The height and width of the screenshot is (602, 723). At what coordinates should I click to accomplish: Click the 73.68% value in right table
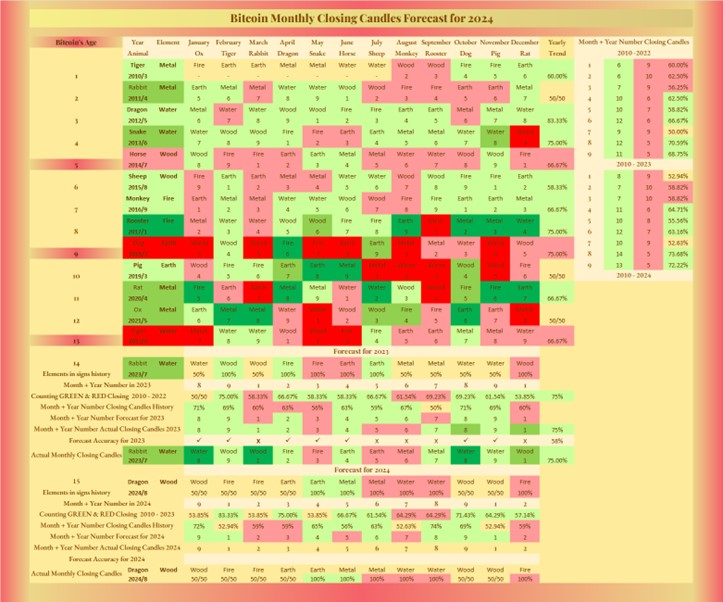pos(677,254)
